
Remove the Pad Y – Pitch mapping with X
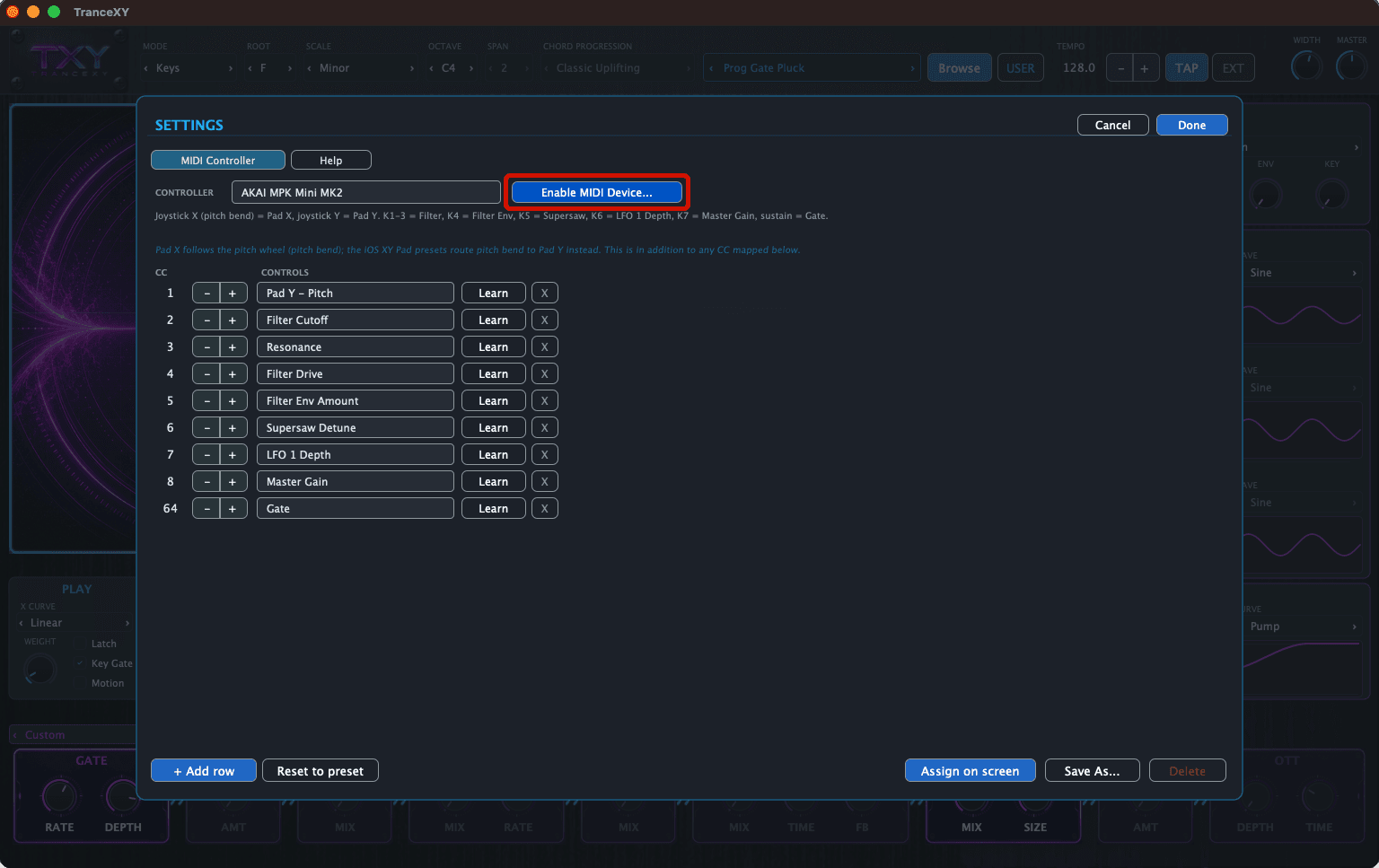(544, 293)
